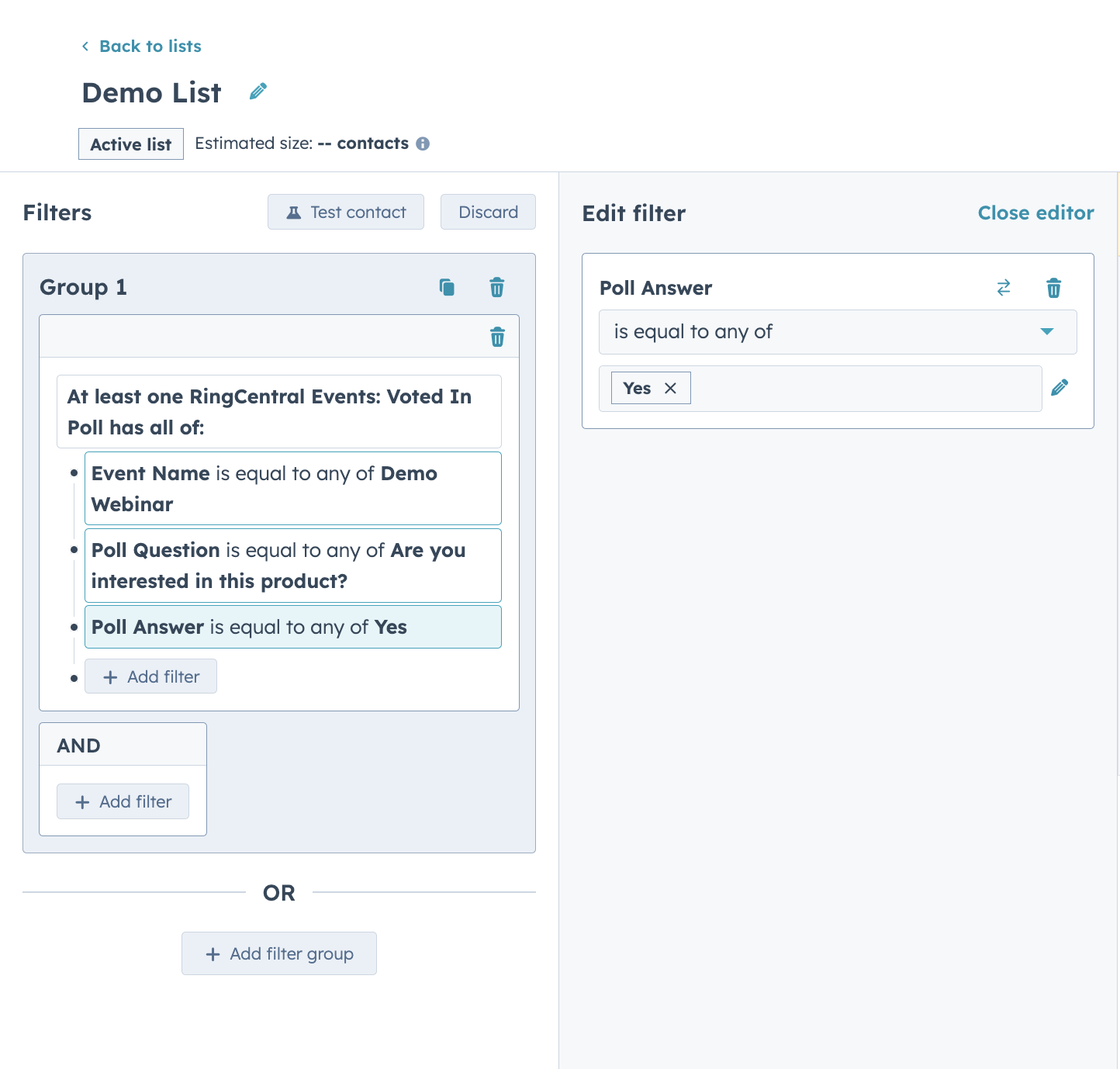Open the 'is equal to any of' dropdown

(x=838, y=332)
